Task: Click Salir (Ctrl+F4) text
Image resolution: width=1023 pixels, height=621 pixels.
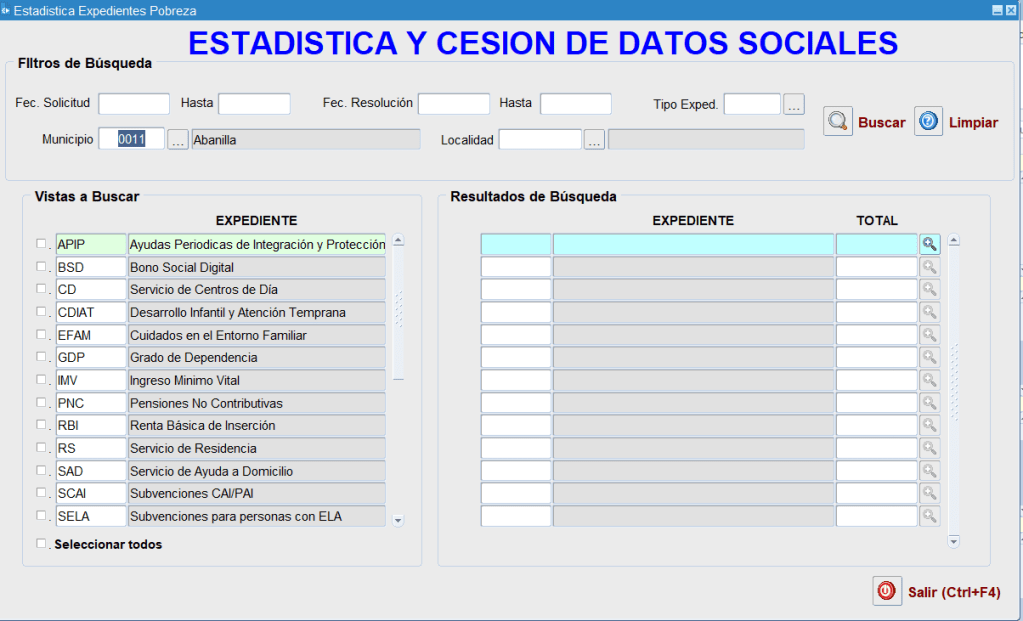Action: coord(953,592)
